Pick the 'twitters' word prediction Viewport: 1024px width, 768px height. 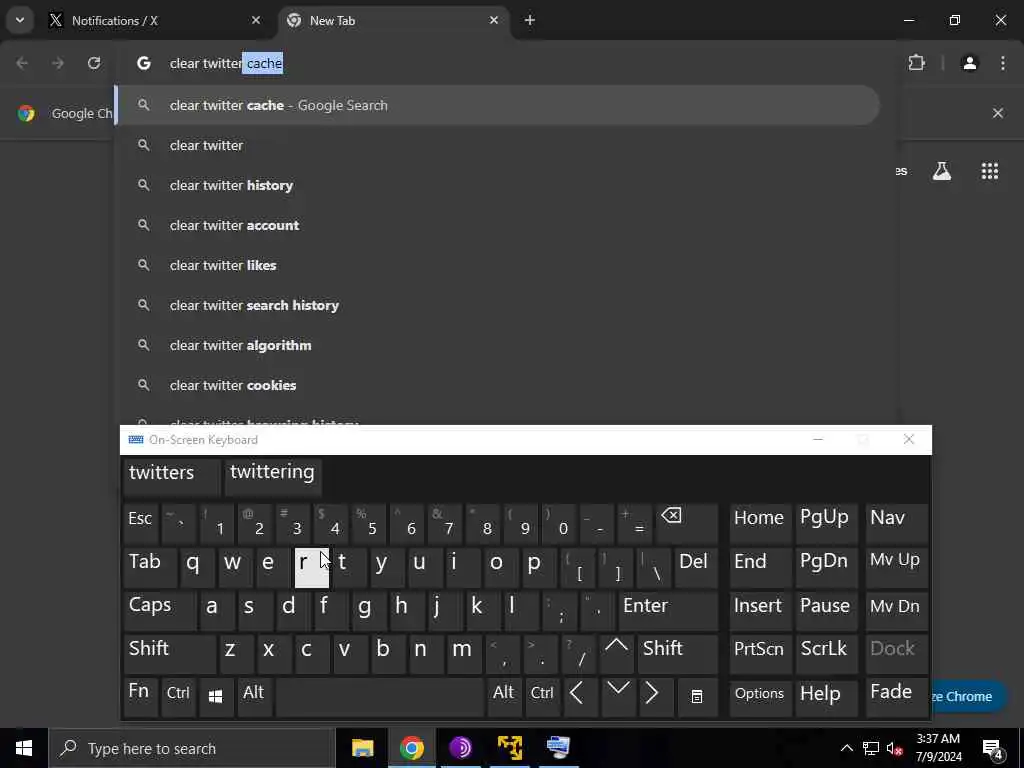[170, 477]
